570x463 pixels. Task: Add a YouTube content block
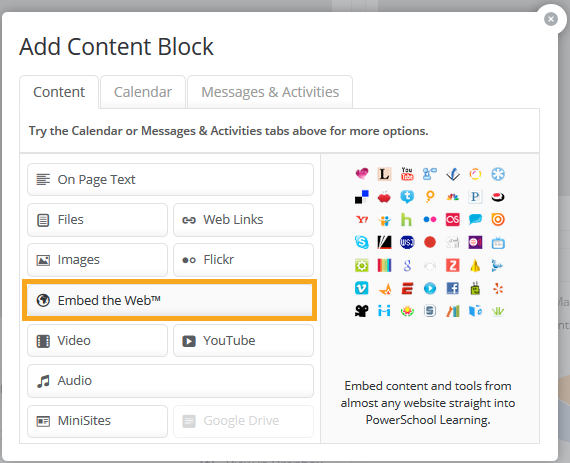243,341
